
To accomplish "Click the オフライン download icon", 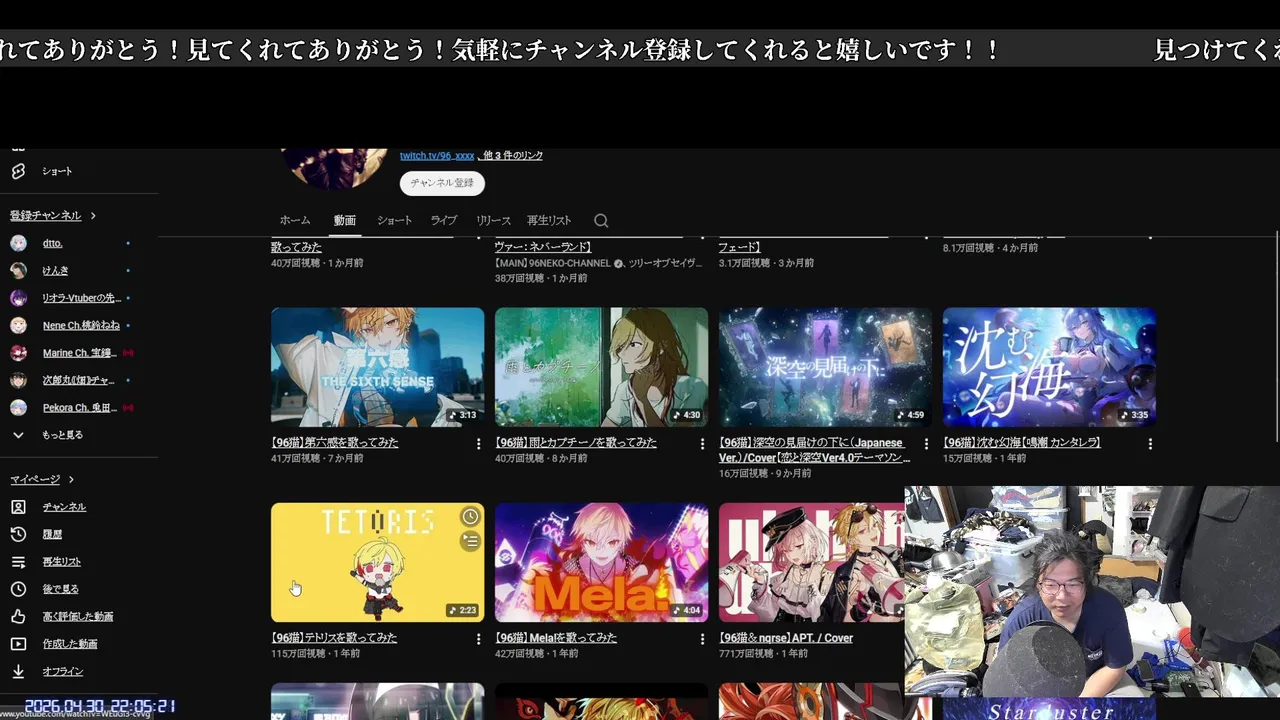I will [x=18, y=671].
